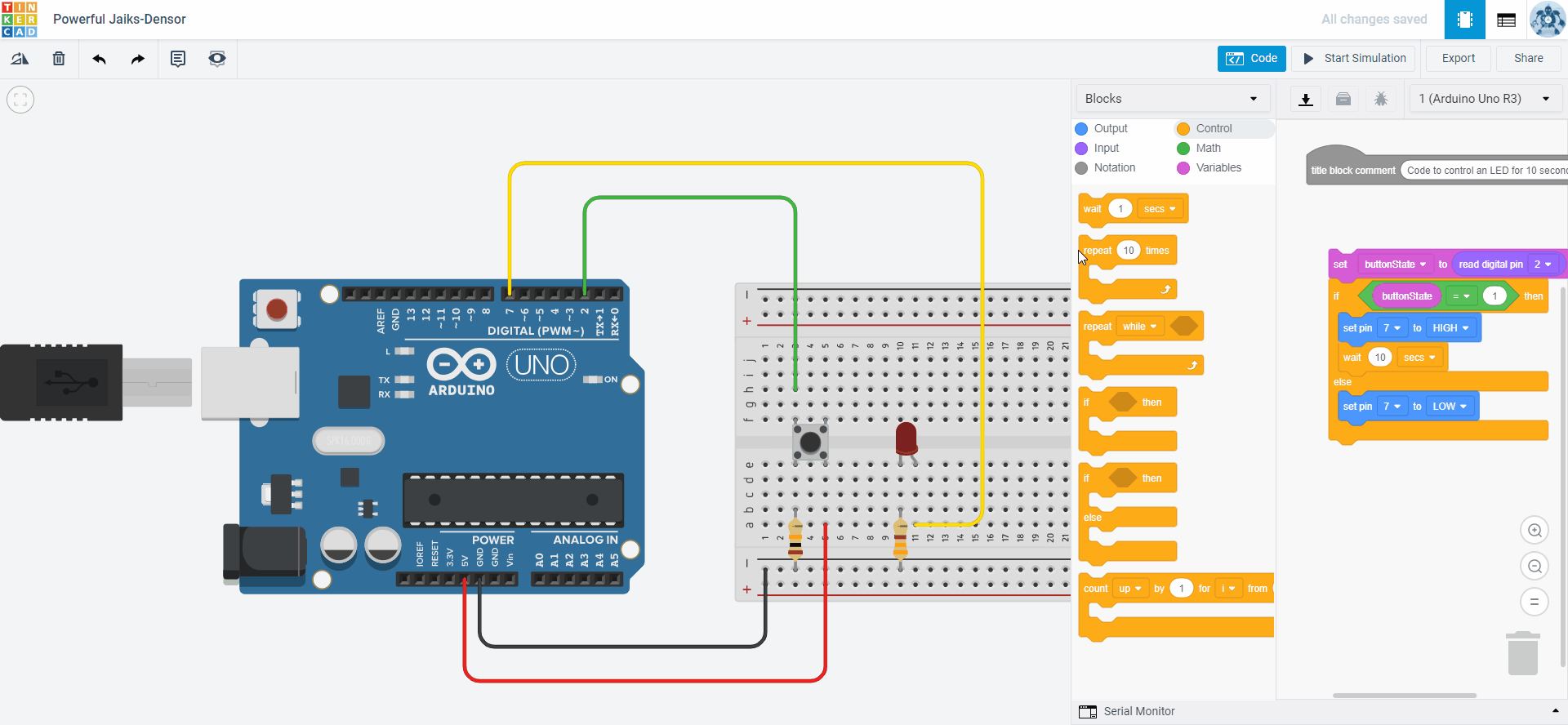Edit the repeat 10 times value
This screenshot has height=725, width=1568.
1129,251
